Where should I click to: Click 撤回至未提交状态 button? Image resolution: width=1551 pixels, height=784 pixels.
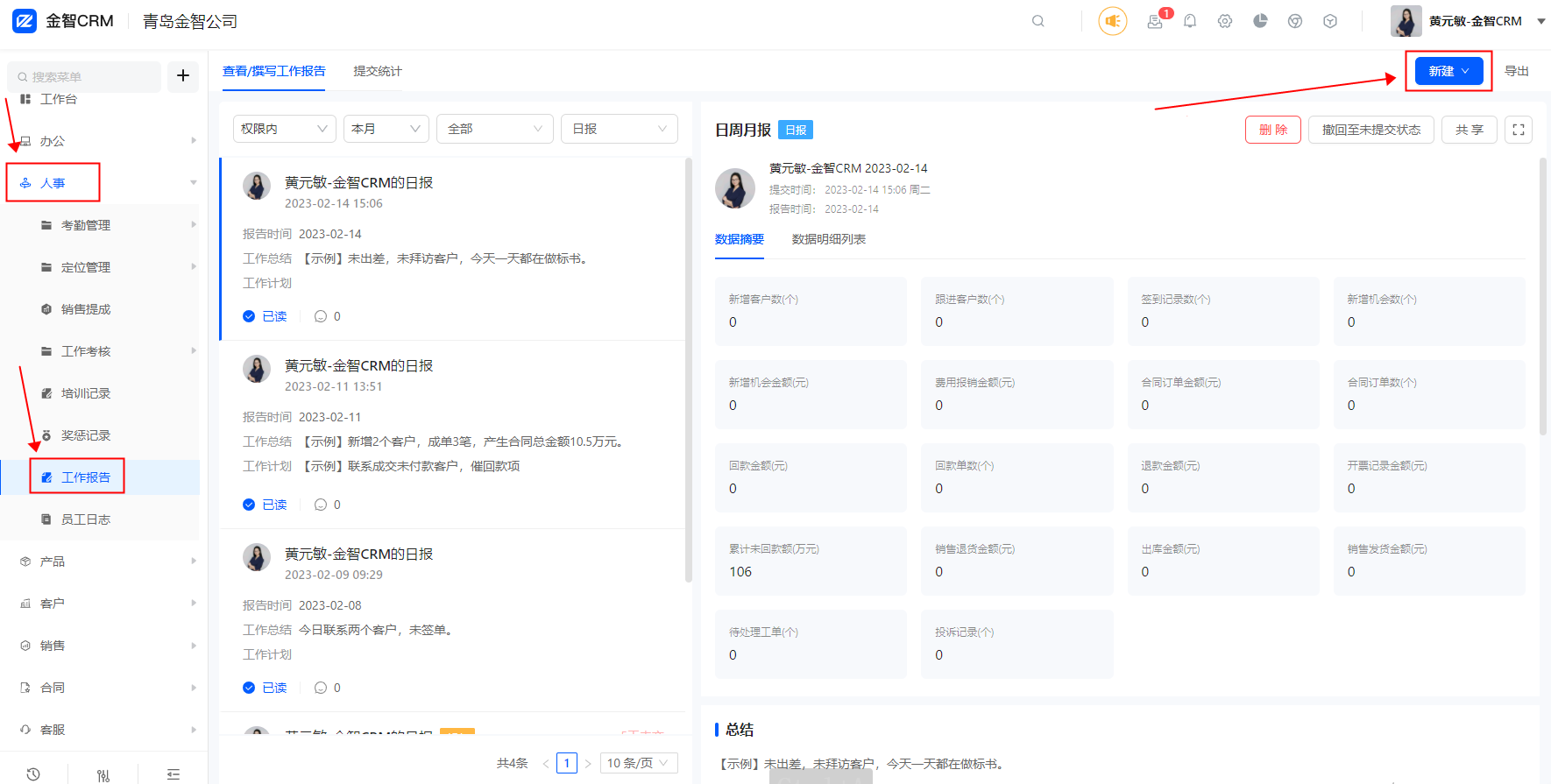[x=1371, y=130]
